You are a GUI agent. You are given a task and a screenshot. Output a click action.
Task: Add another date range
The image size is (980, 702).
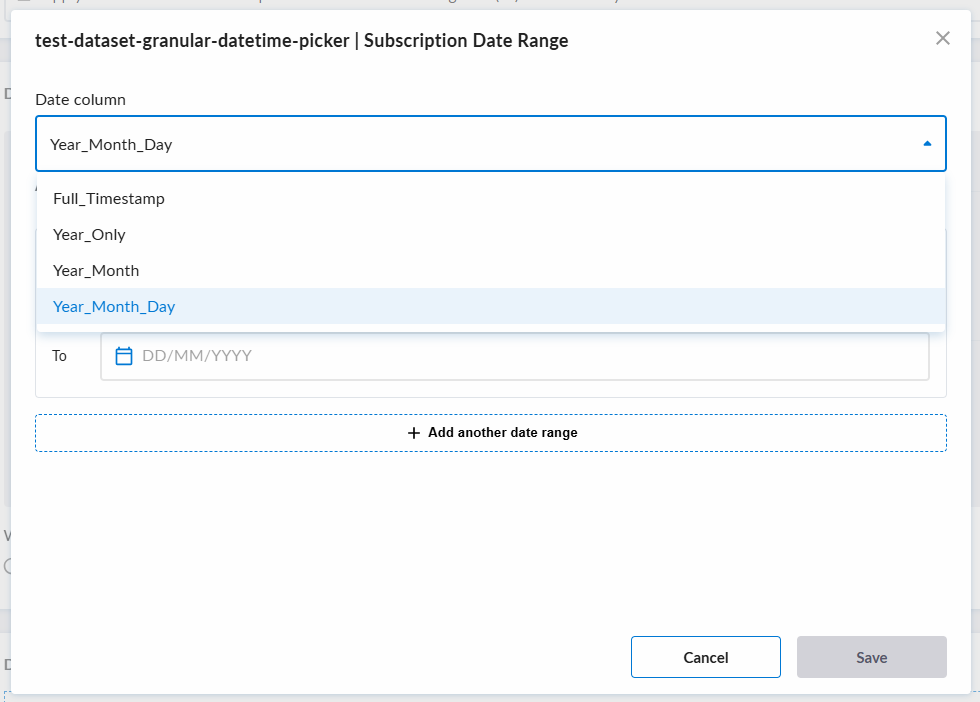tap(491, 433)
